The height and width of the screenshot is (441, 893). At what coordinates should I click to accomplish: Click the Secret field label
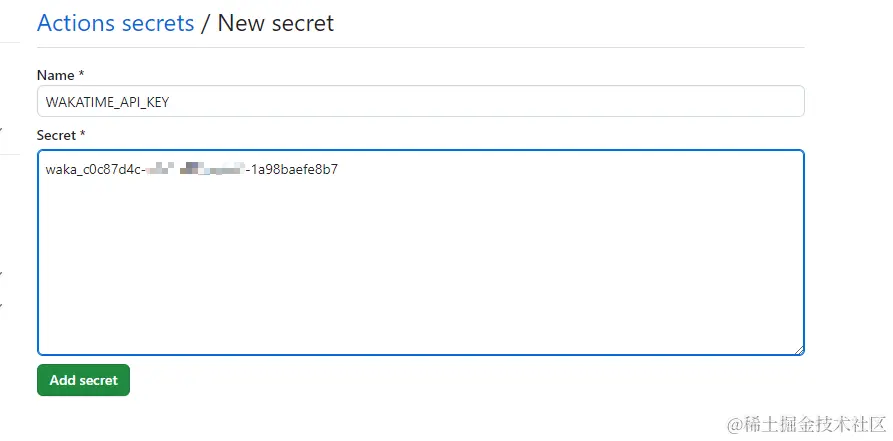(57, 134)
